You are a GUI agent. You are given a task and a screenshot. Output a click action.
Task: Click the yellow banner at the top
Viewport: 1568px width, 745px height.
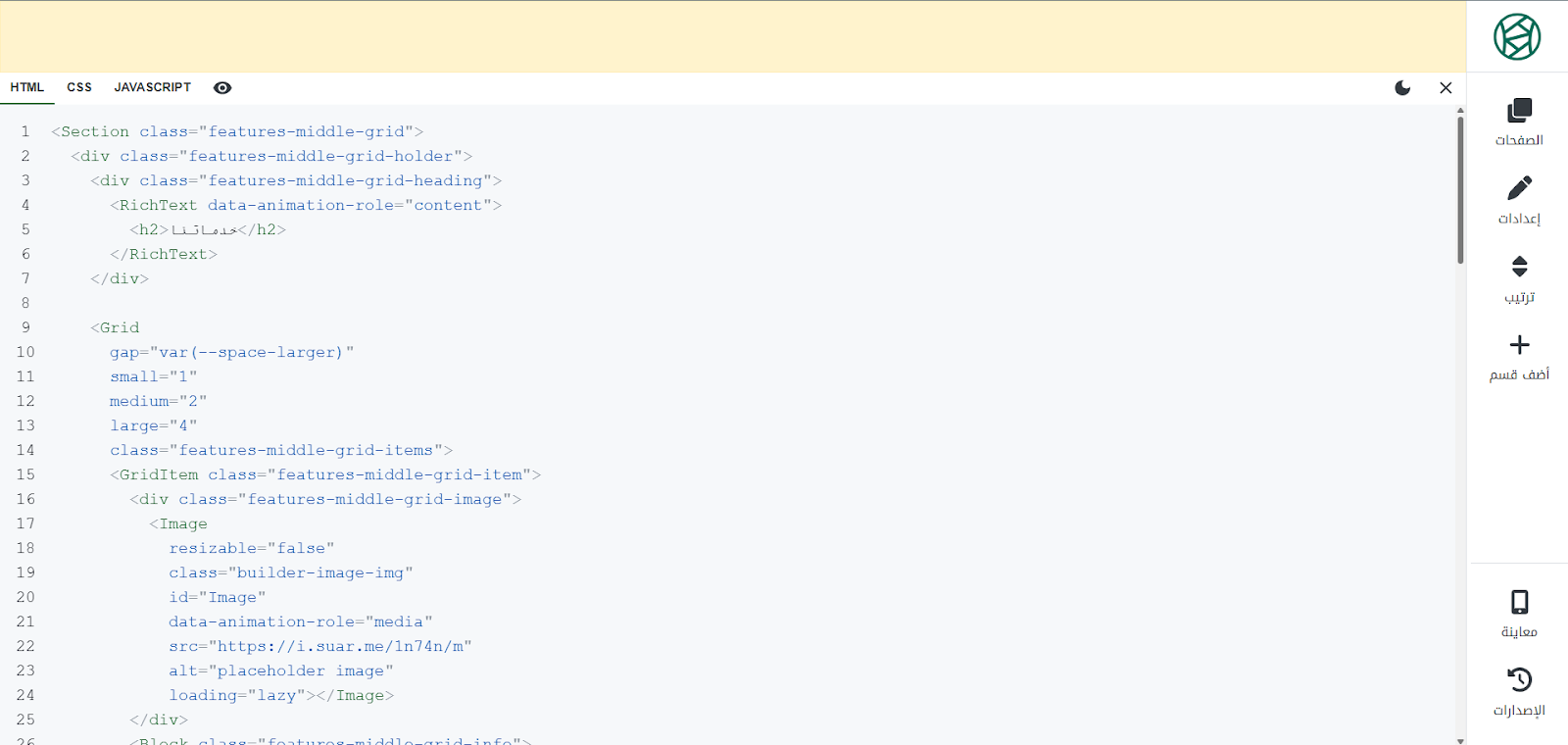pos(733,36)
